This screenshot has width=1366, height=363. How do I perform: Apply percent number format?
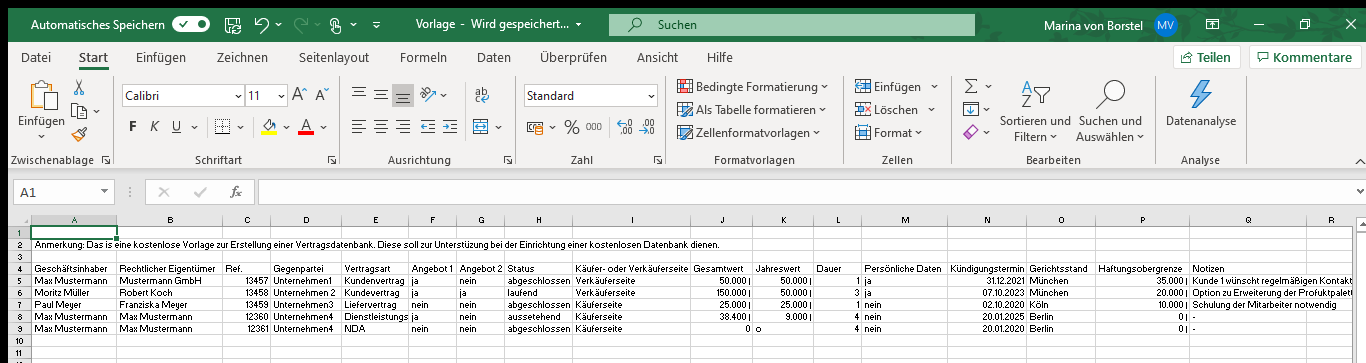[x=572, y=127]
